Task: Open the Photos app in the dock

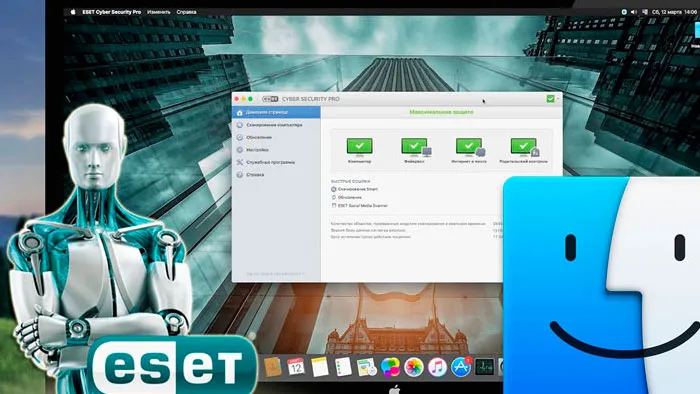Action: coord(414,367)
